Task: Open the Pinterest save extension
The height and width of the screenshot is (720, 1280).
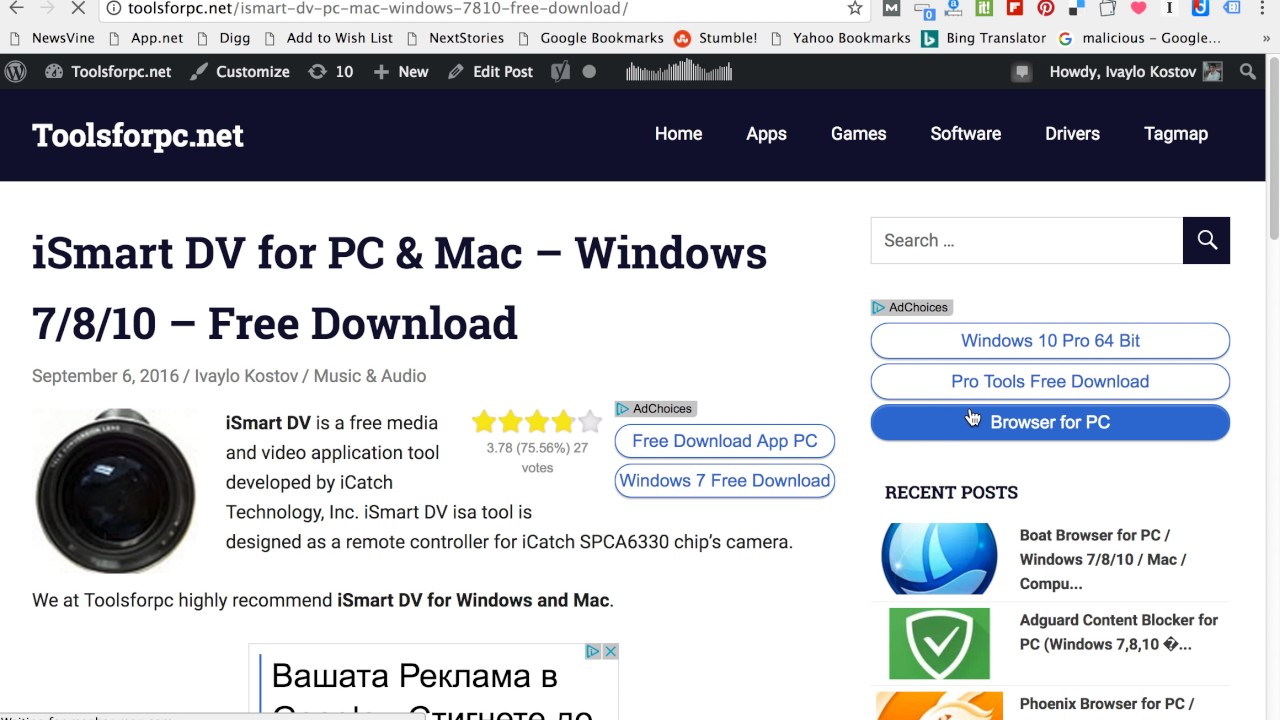Action: click(1045, 8)
